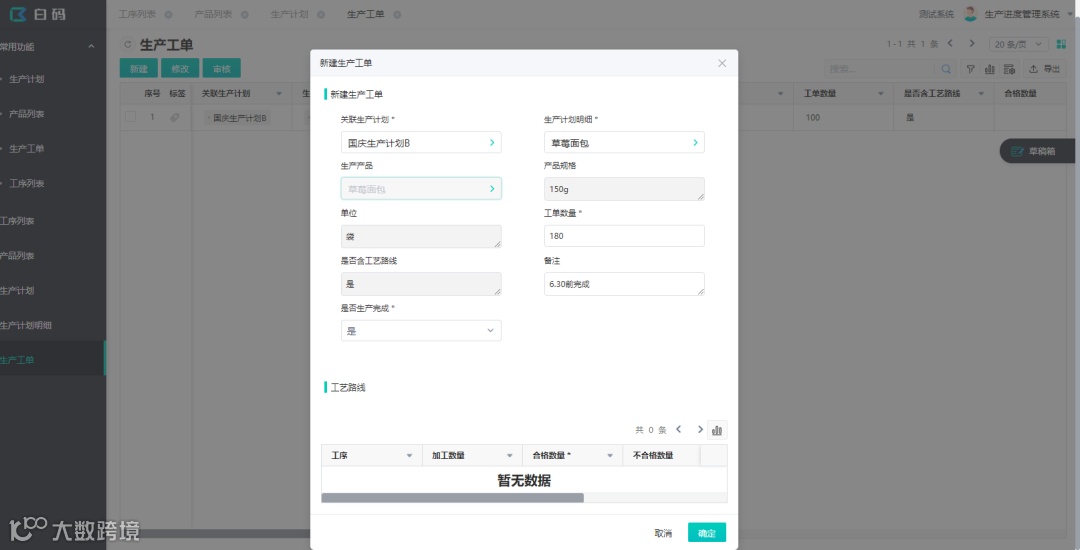Go to next page in 工艺路线 table

point(700,430)
